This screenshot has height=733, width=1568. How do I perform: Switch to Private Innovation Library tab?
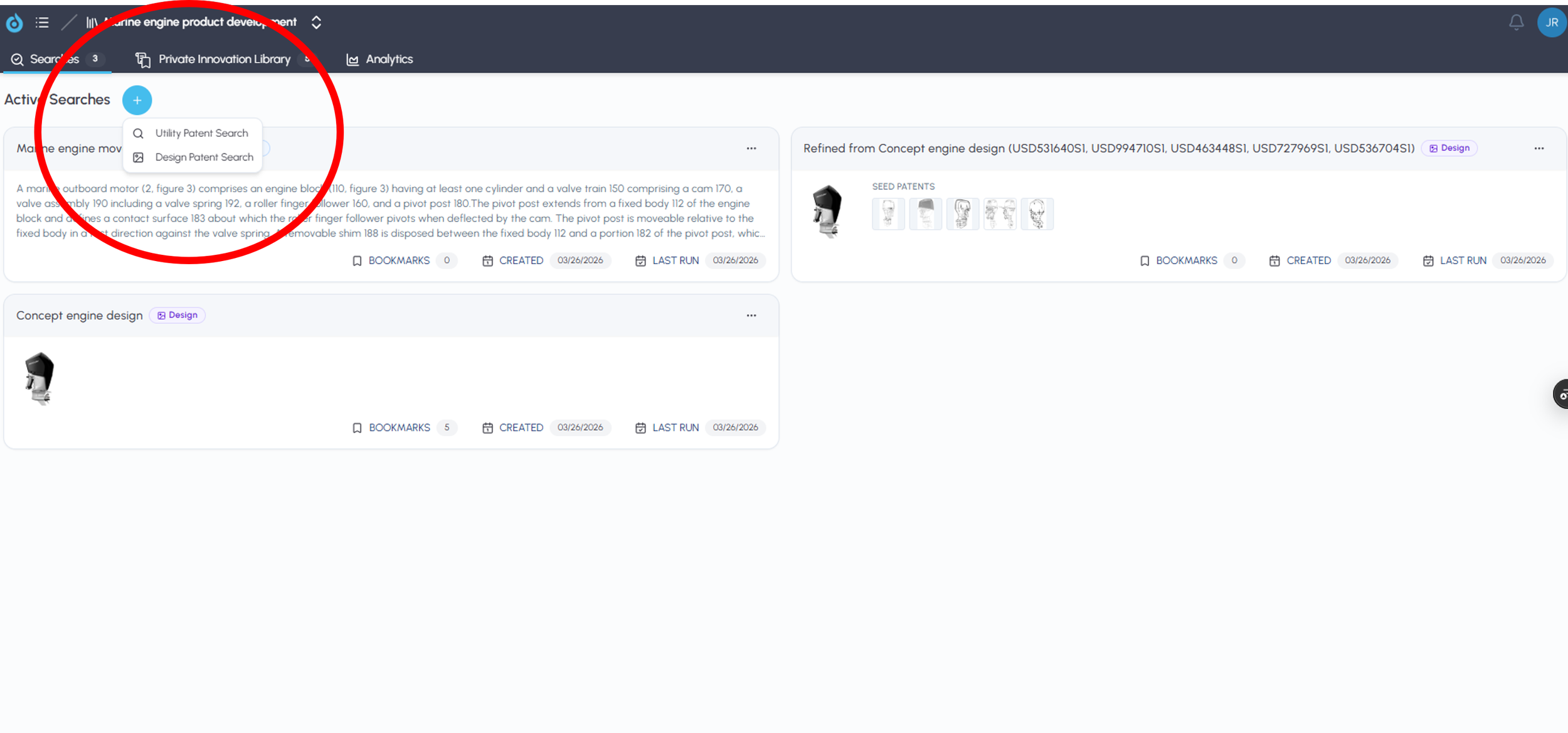pyautogui.click(x=224, y=59)
